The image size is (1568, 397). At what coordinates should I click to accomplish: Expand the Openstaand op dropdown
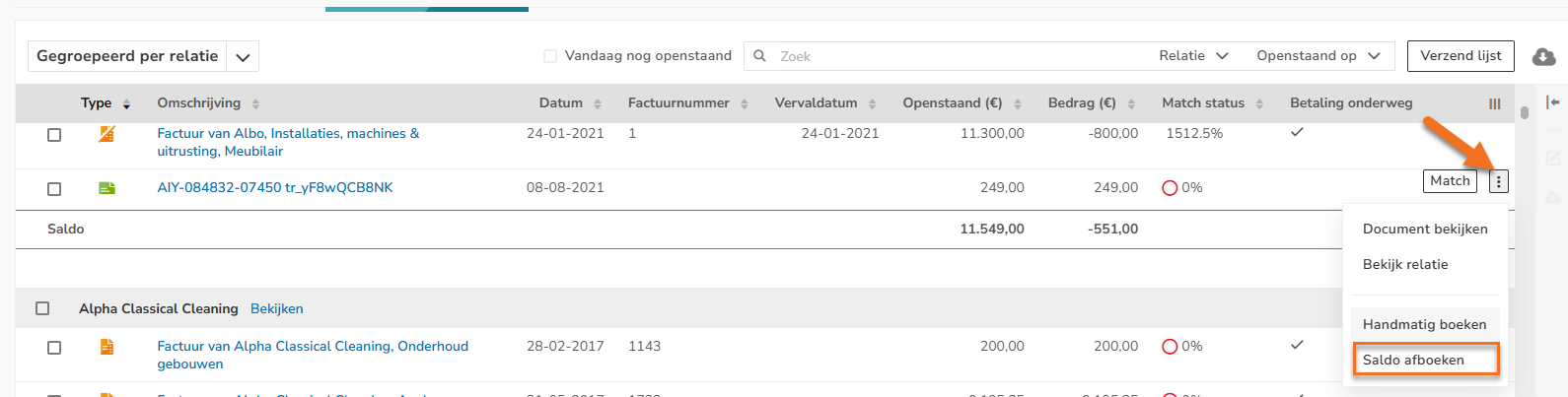1318,56
